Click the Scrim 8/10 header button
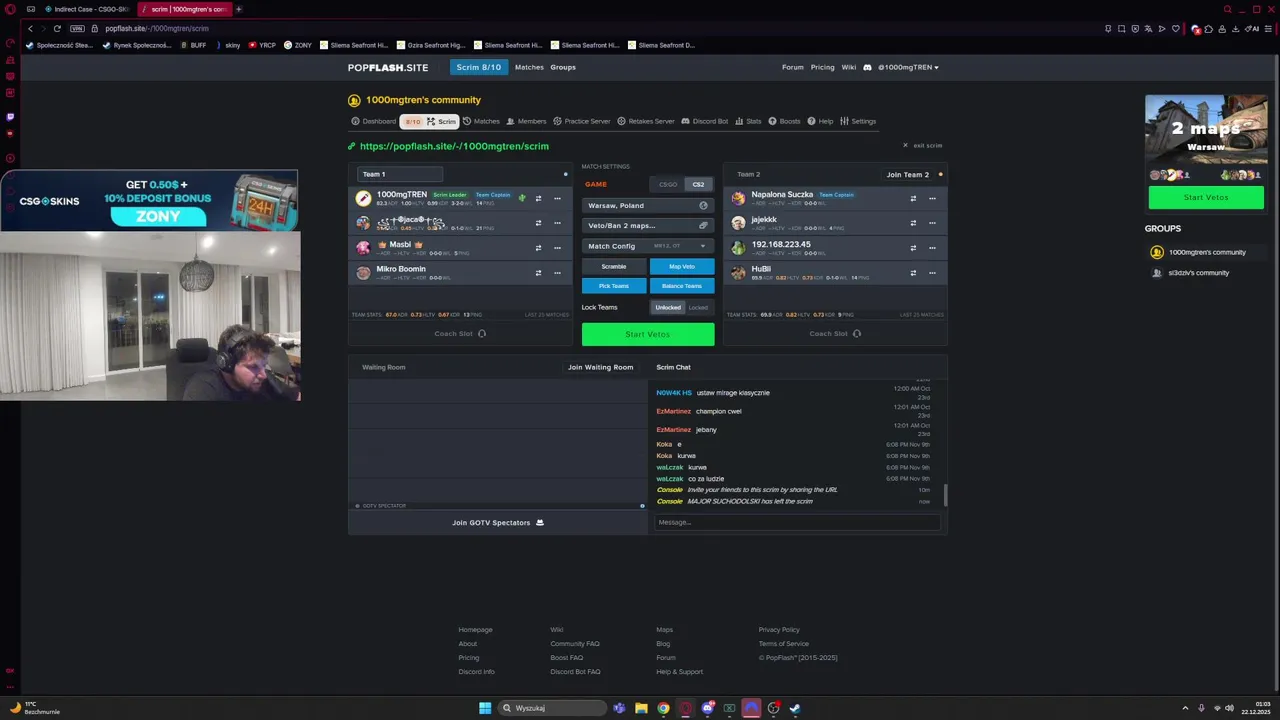 [478, 67]
